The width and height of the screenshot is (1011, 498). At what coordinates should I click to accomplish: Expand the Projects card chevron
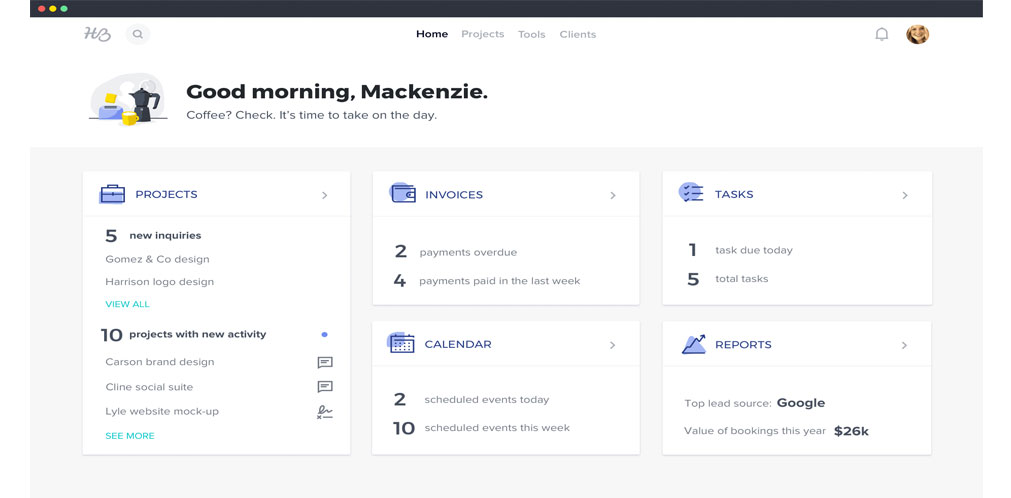click(324, 195)
